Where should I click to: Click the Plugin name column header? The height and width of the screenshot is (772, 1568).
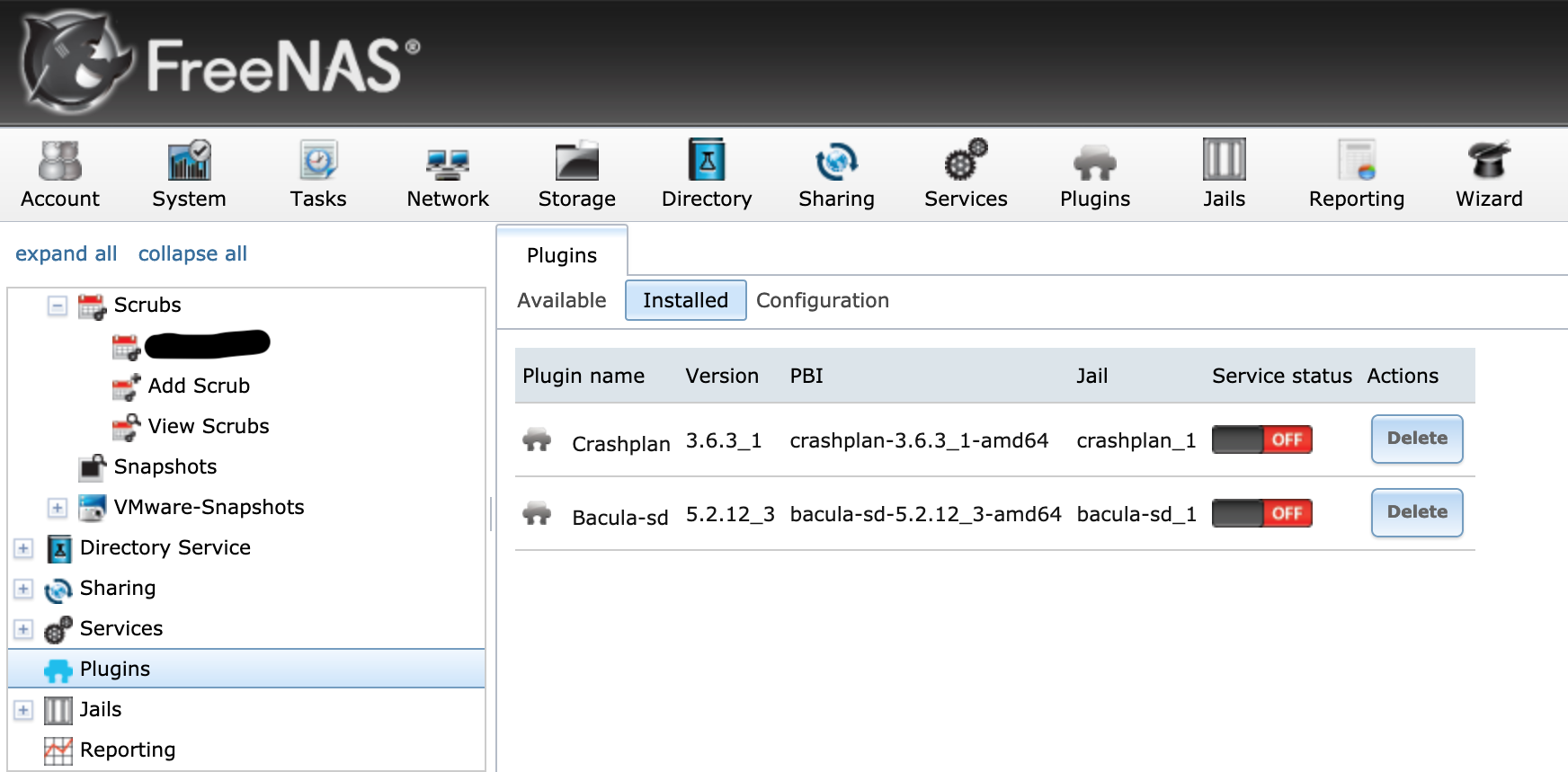(x=584, y=376)
